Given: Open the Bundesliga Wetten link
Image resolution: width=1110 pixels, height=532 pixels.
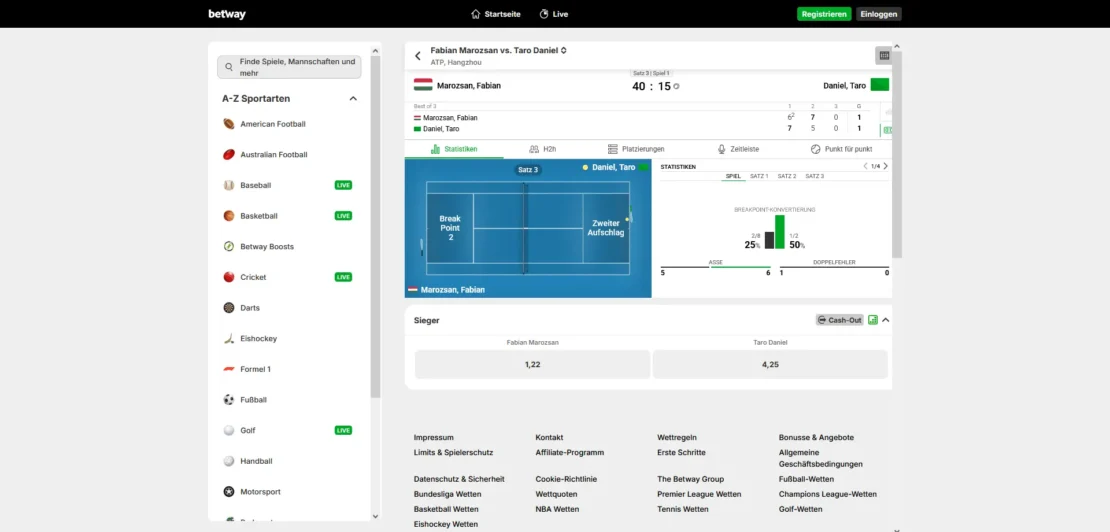Looking at the screenshot, I should click(447, 494).
